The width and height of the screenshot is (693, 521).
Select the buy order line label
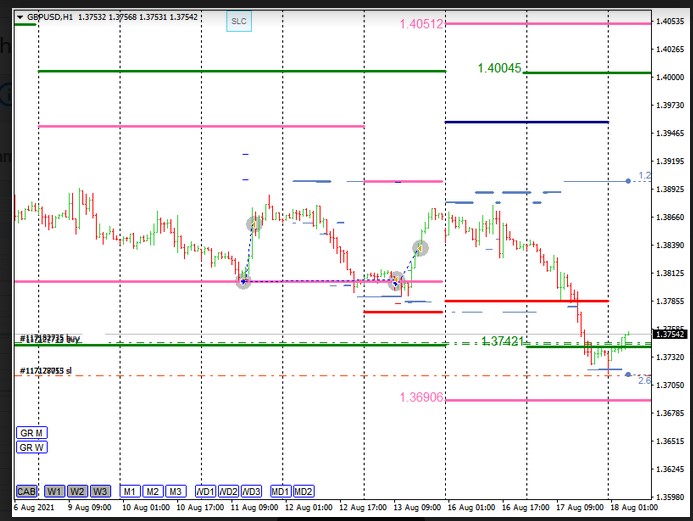(x=50, y=340)
